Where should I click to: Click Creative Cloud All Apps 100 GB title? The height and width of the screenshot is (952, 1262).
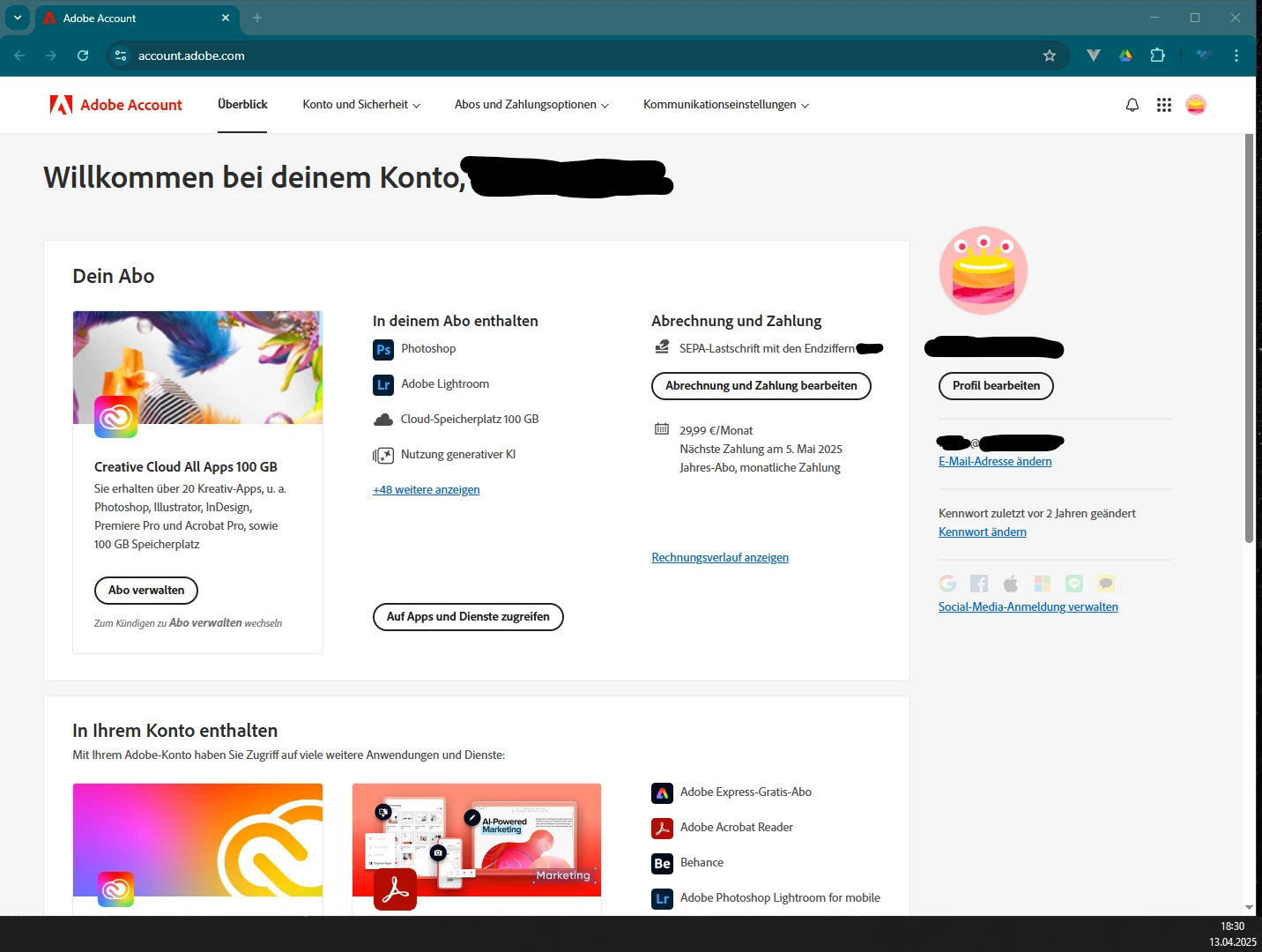click(x=186, y=467)
